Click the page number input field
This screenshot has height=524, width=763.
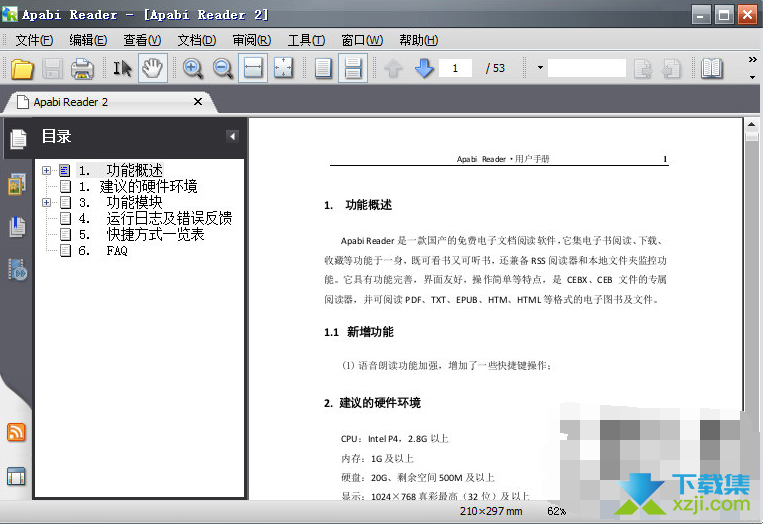(x=455, y=68)
